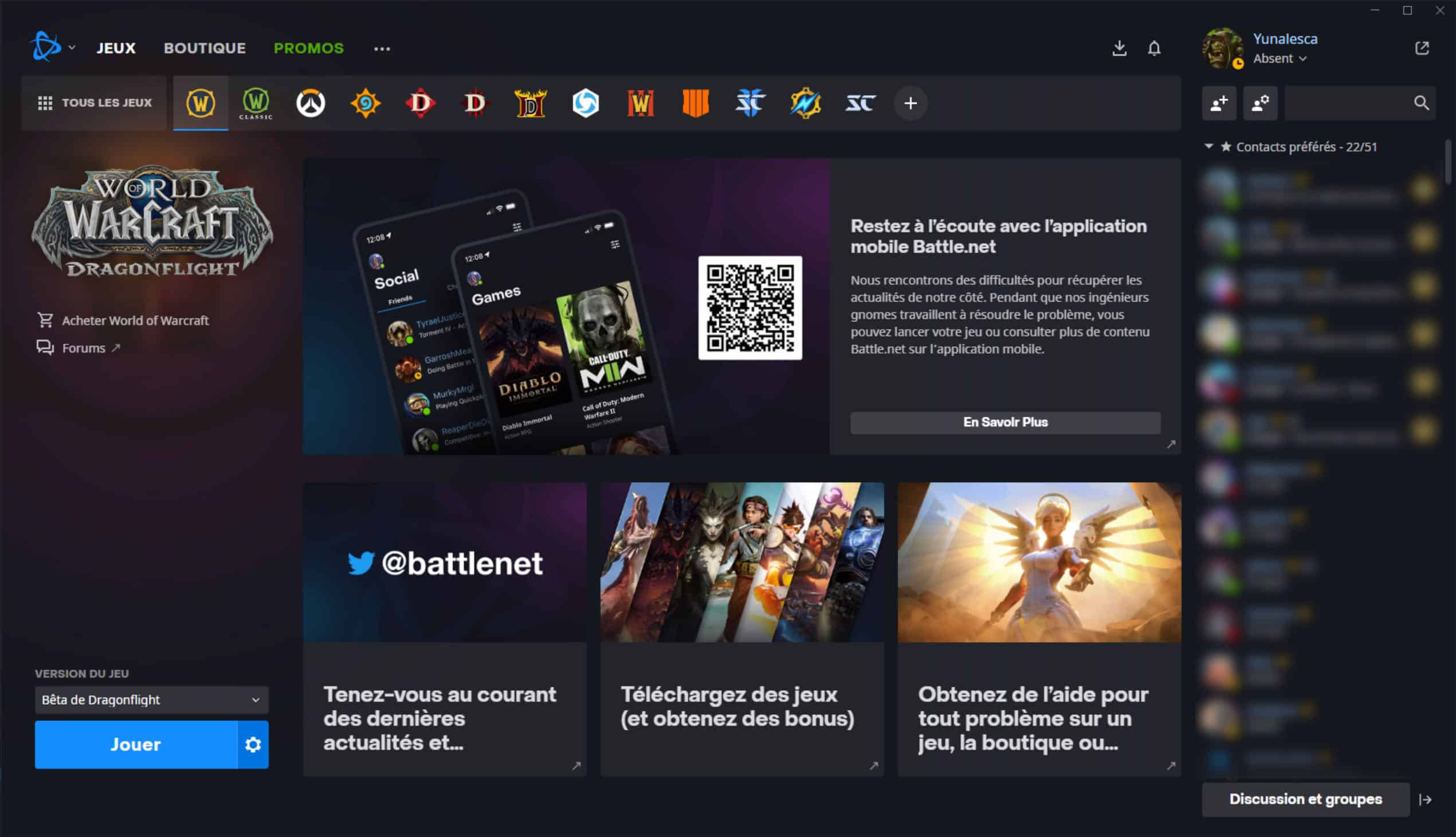Open game settings gear next to Jouer
The width and height of the screenshot is (1456, 837).
[x=253, y=745]
